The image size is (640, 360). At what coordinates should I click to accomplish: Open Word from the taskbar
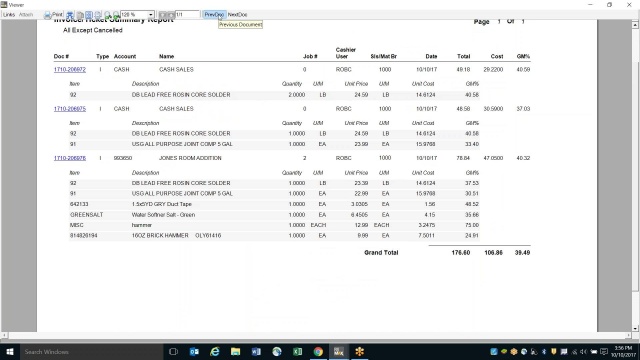click(256, 351)
